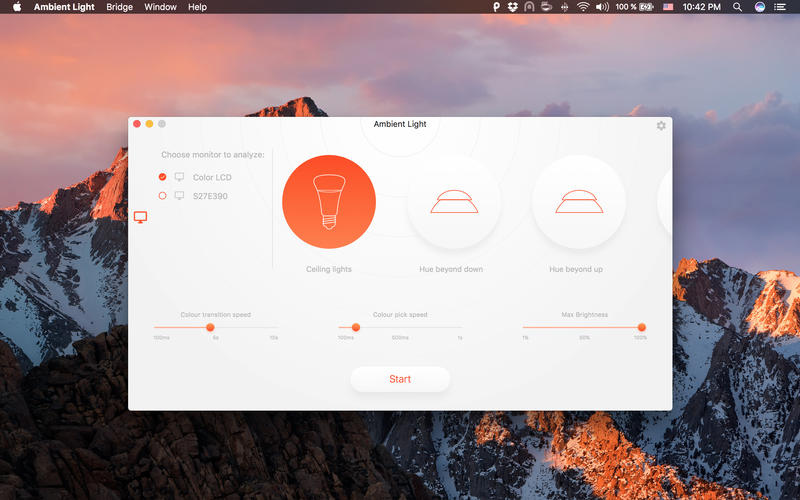Click the Color LCD label
Screen dimensions: 800x500
click(212, 177)
